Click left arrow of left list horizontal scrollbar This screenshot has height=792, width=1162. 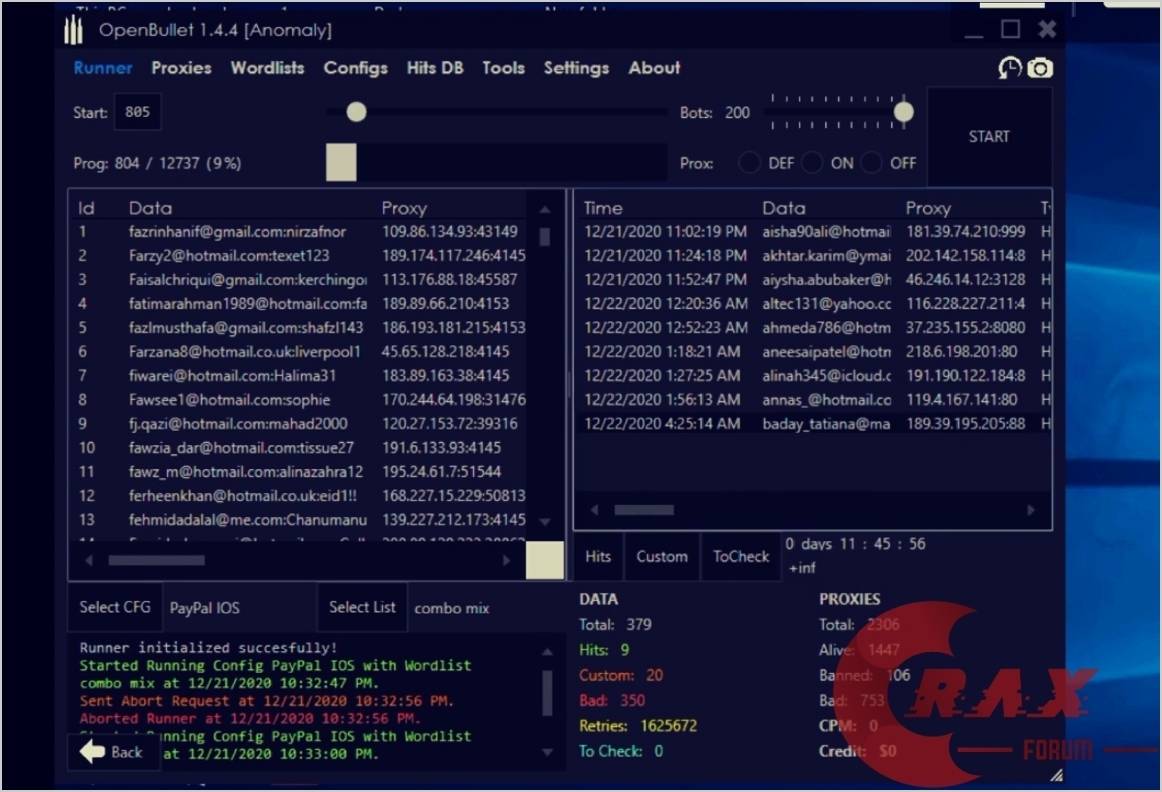pos(89,561)
